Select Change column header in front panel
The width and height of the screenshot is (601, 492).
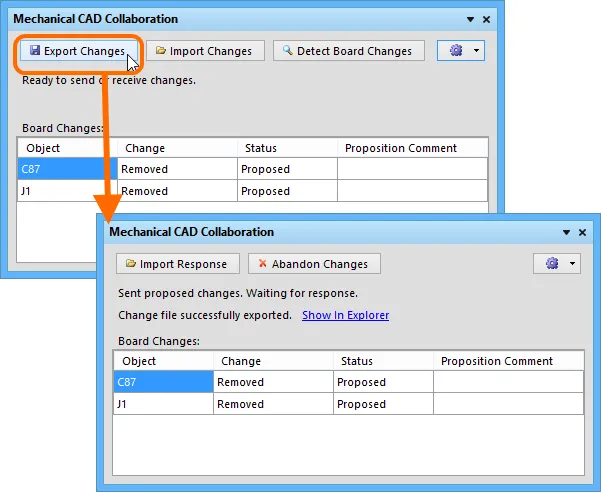click(x=274, y=361)
